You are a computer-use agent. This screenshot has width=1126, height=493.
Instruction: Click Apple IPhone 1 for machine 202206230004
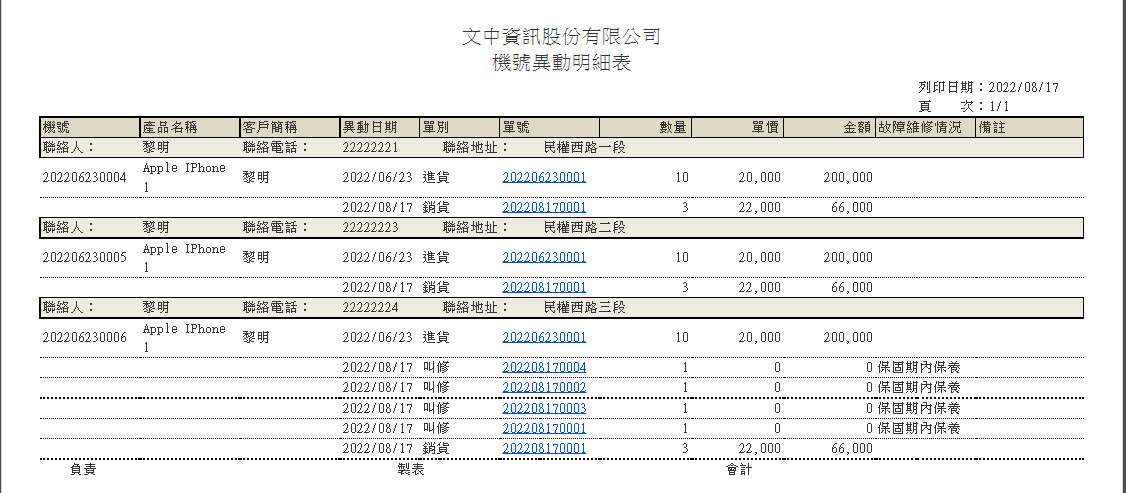[185, 177]
